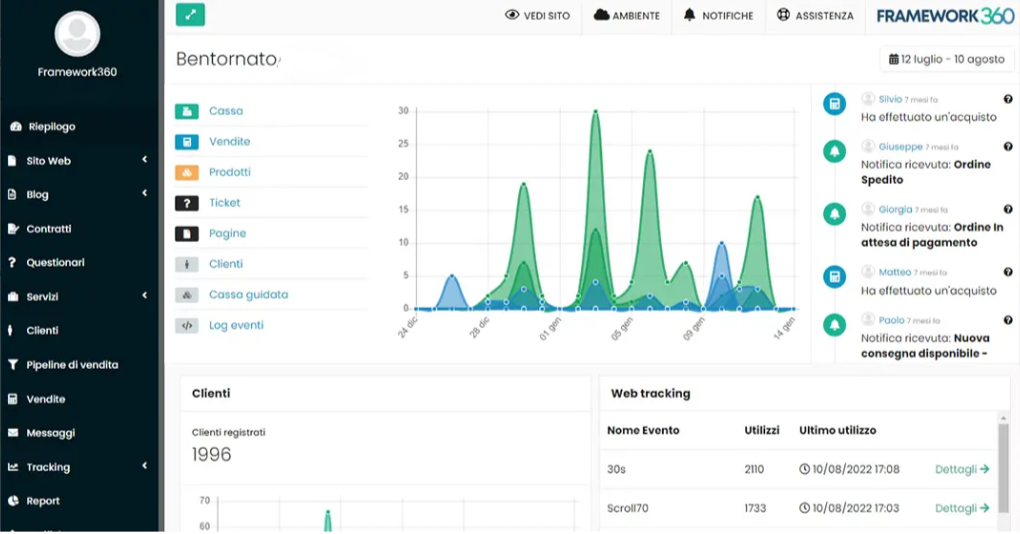The image size is (1020, 534).
Task: Open the Vendite link in quick list
Action: point(229,142)
